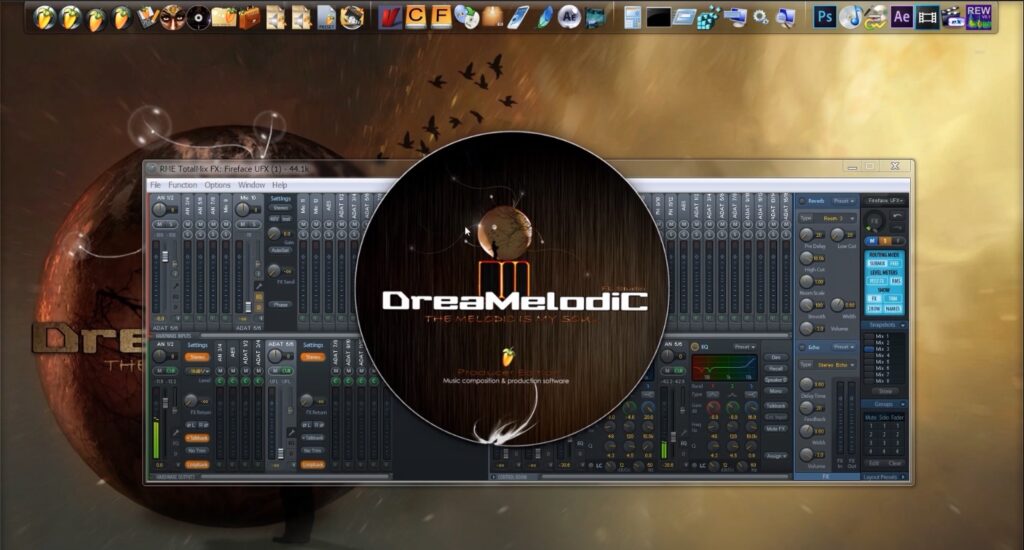
Task: Open the blue feather quill dock icon
Action: tap(543, 18)
